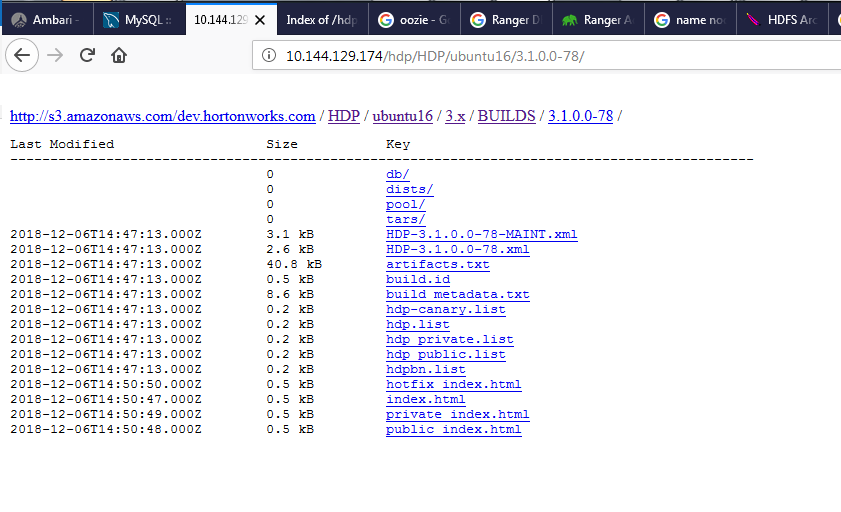Click the Key column header

click(398, 144)
